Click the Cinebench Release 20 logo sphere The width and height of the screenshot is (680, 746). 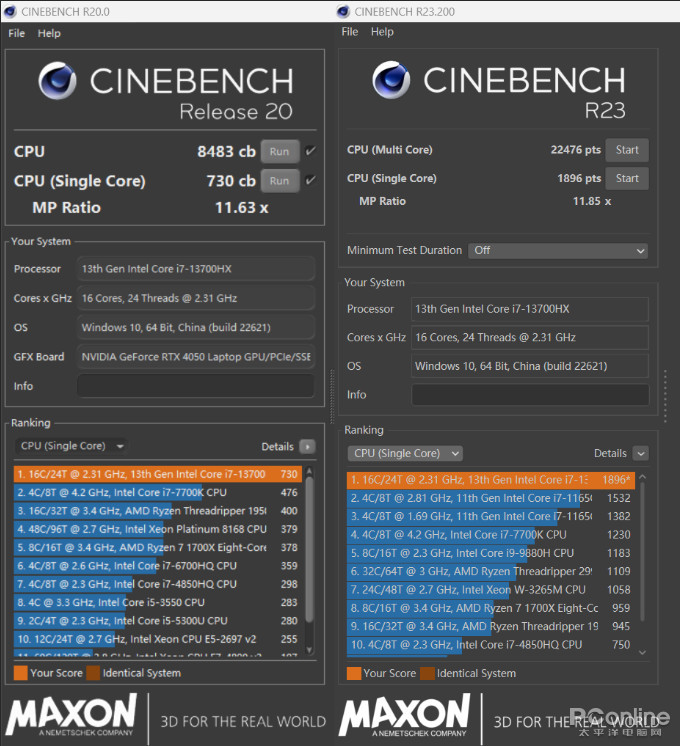[57, 81]
